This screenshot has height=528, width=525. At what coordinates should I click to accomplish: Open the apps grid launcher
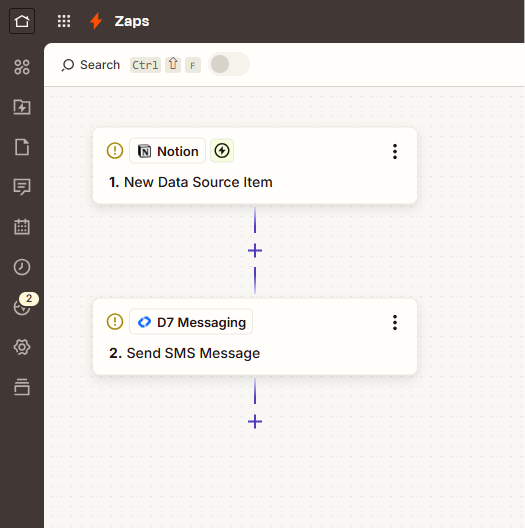click(64, 21)
